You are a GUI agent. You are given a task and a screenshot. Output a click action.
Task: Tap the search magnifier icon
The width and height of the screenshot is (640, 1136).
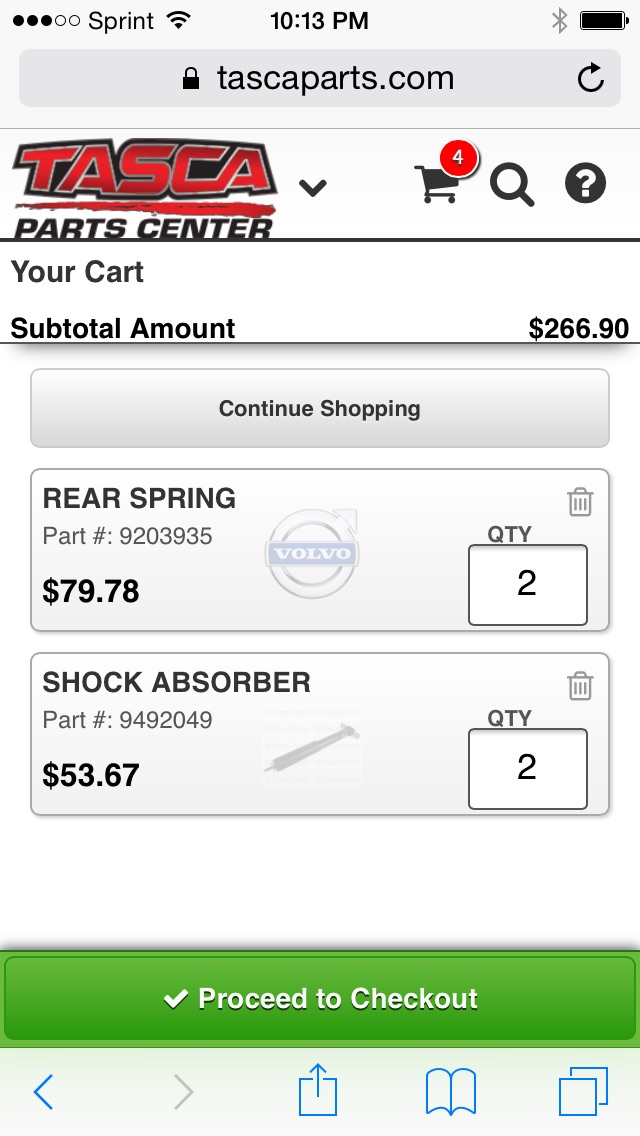click(x=511, y=185)
